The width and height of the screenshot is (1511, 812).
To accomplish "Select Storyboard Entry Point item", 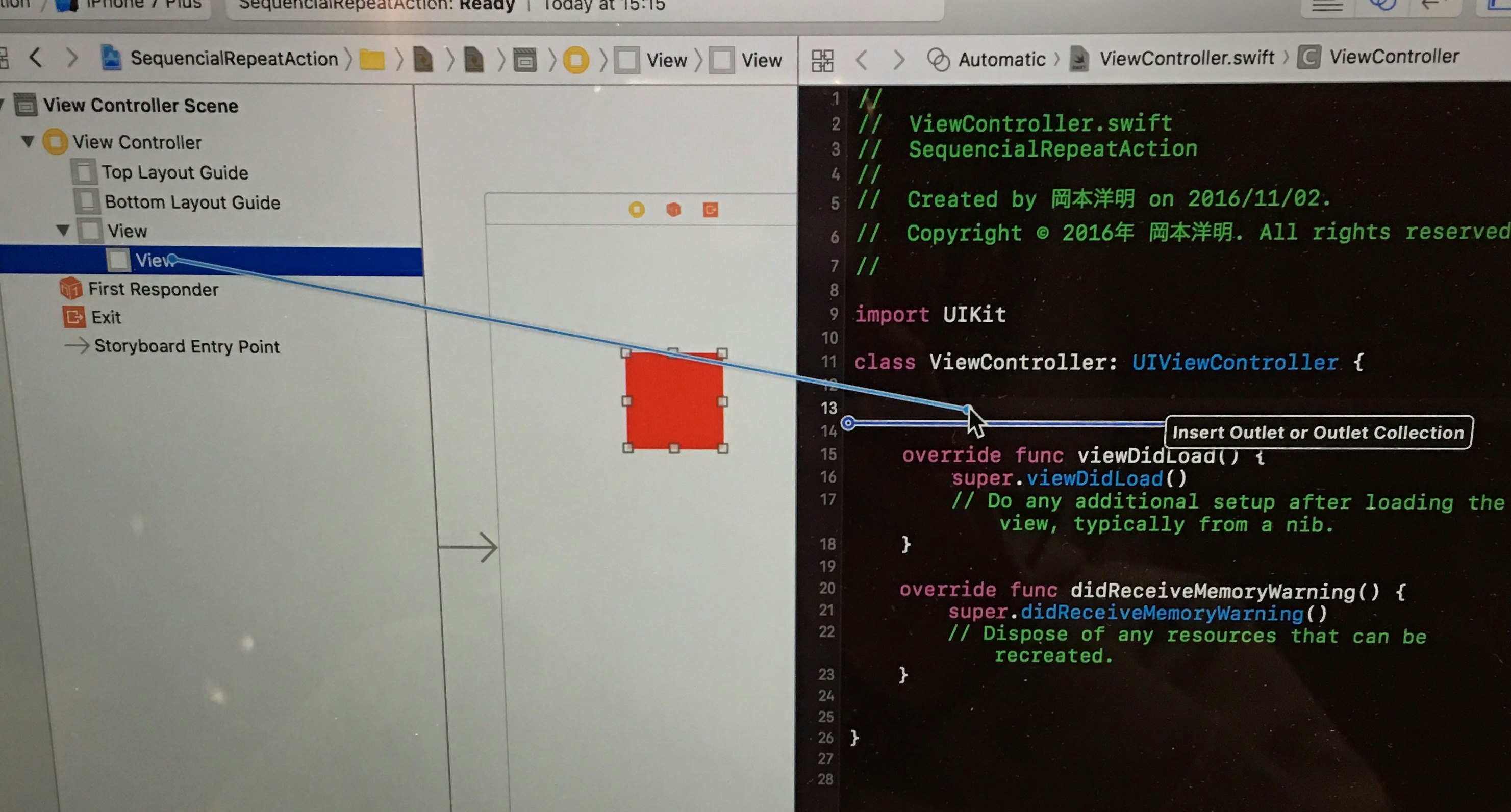I will (x=186, y=346).
